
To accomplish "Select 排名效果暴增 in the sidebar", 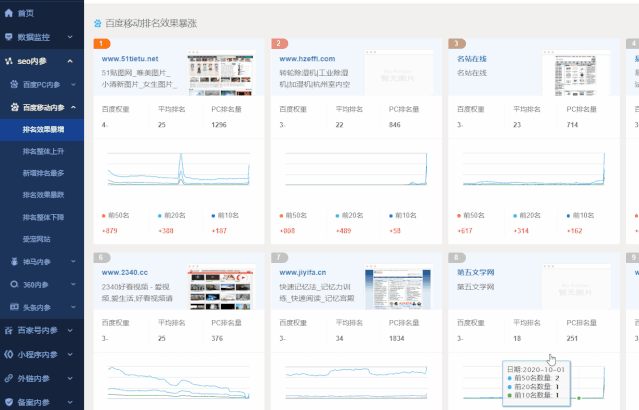I will tap(42, 130).
